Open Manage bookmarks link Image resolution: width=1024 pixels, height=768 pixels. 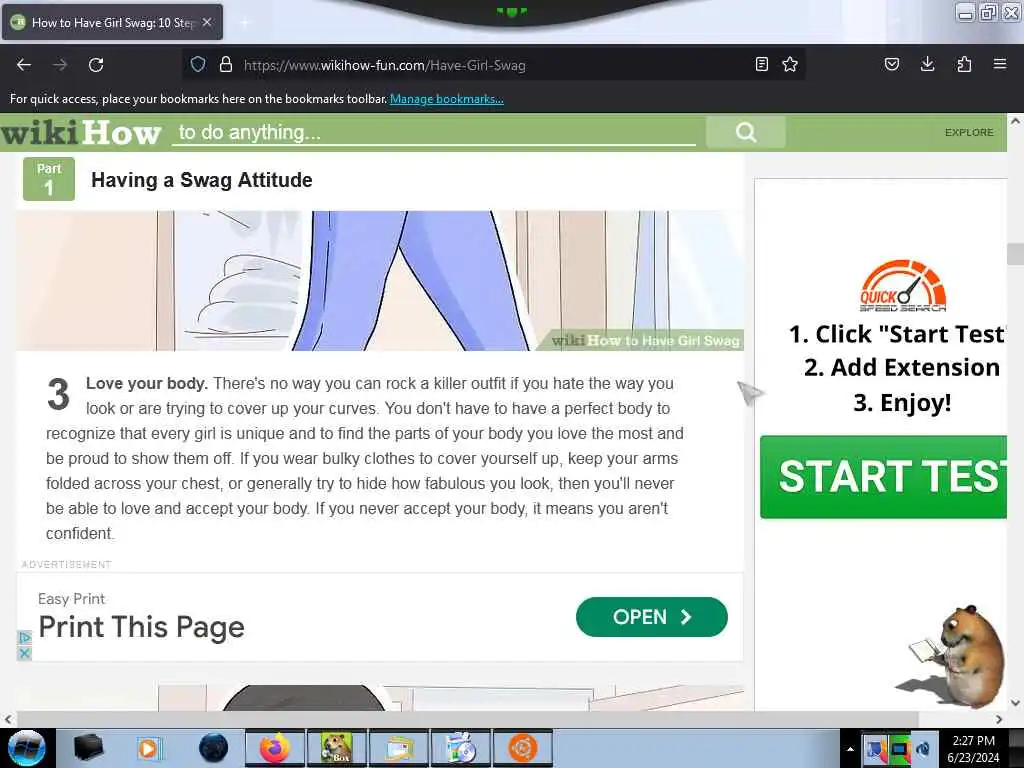(x=447, y=99)
